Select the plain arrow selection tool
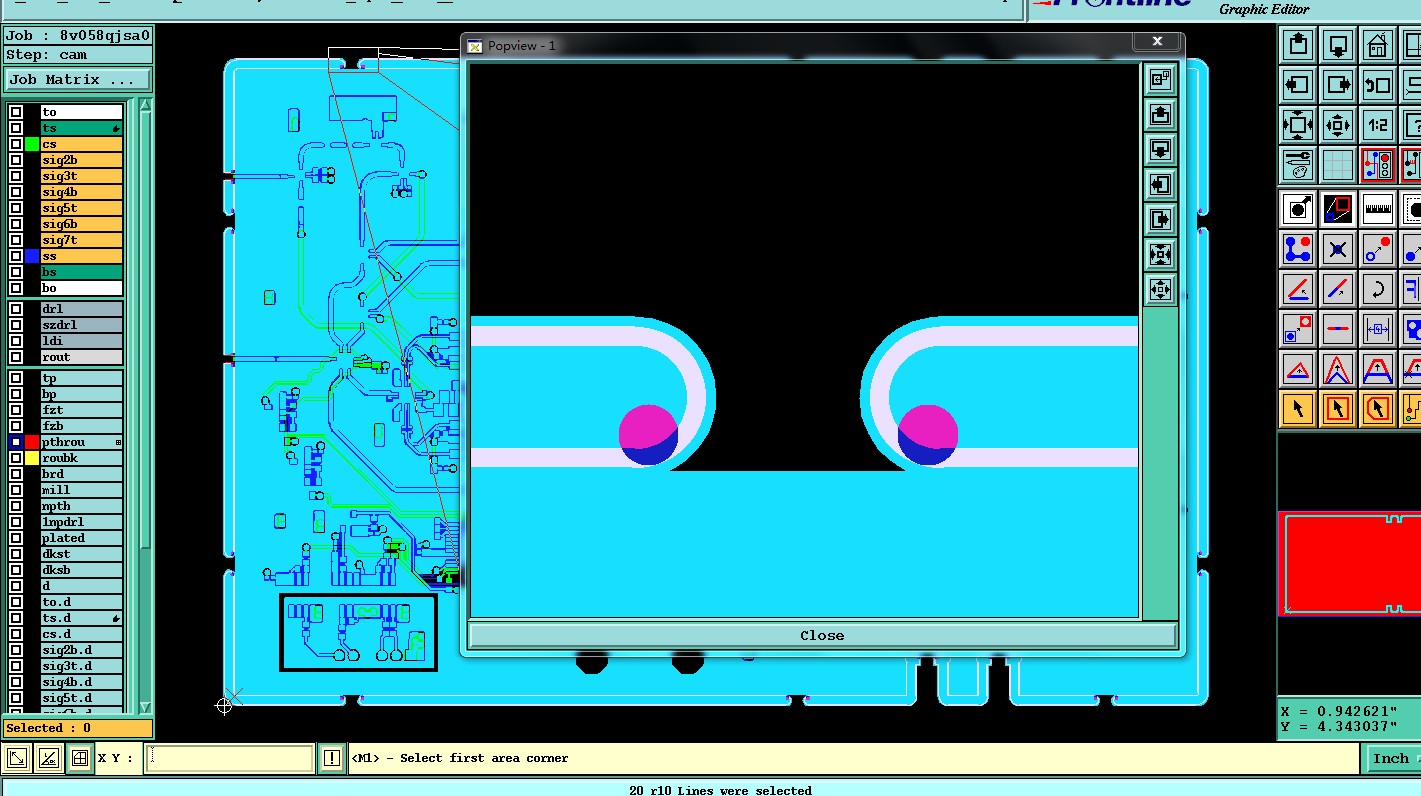Image resolution: width=1421 pixels, height=796 pixels. pos(1298,409)
